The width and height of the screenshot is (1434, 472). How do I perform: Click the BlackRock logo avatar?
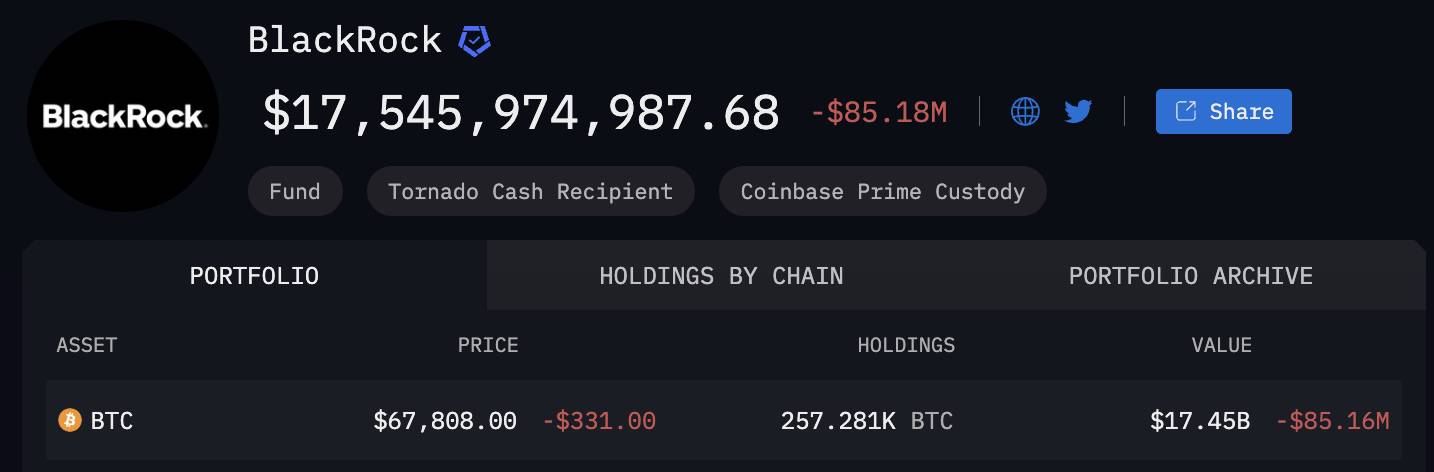pyautogui.click(x=122, y=116)
